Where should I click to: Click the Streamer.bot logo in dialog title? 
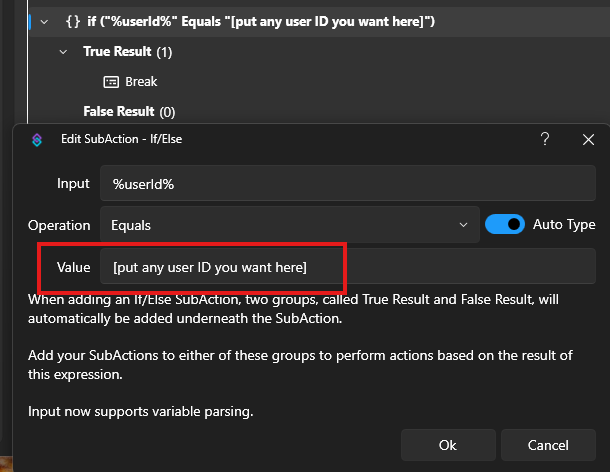coord(36,140)
